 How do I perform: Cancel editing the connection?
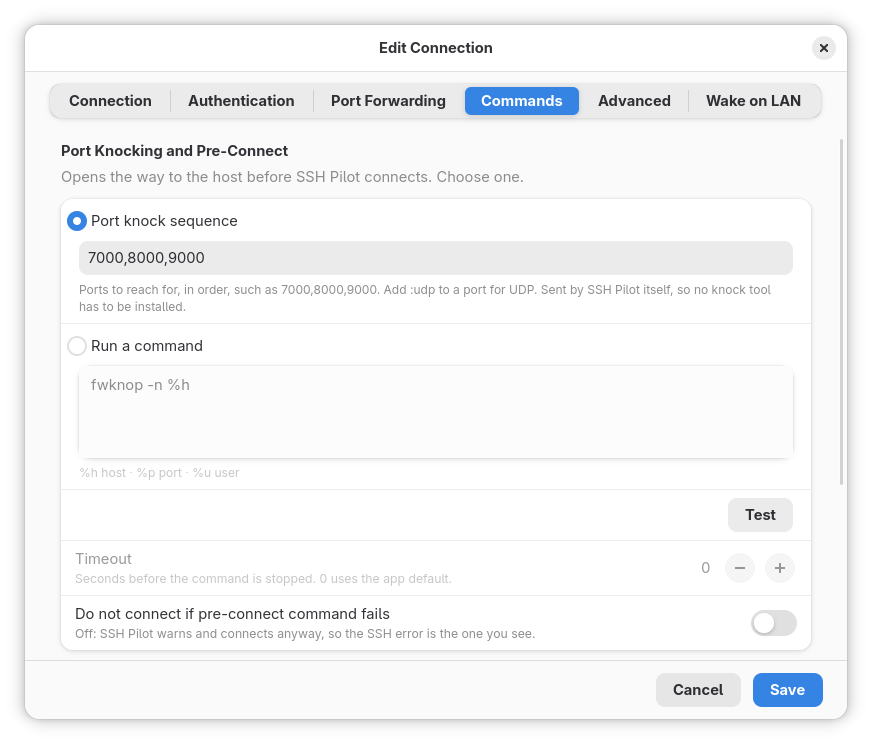coord(698,690)
